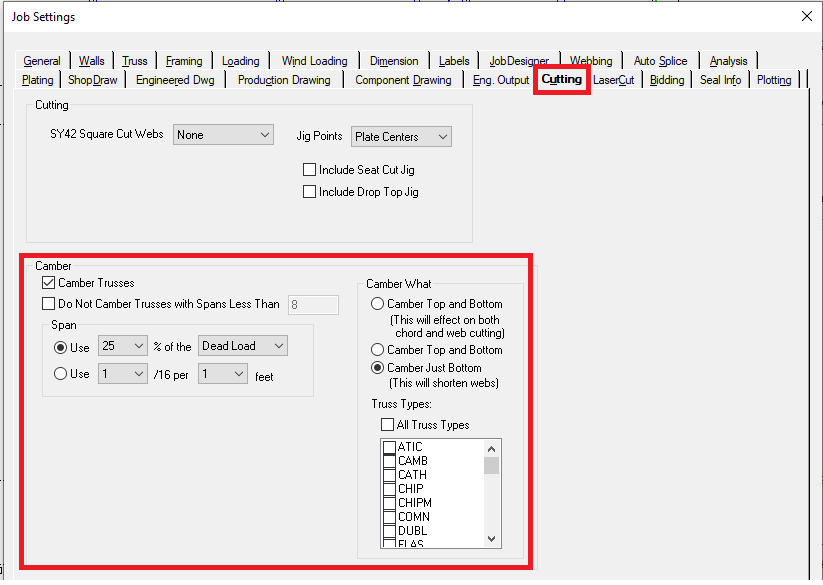823x585 pixels.
Task: Switch to the Plating tab
Action: (x=36, y=80)
